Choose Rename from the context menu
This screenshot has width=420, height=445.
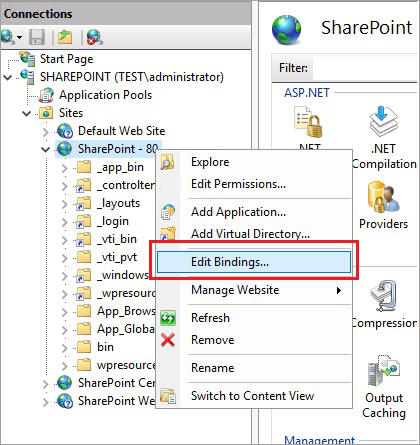coord(254,368)
